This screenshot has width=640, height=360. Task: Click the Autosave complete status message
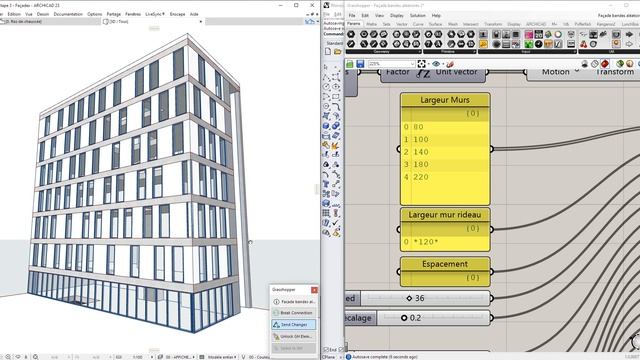(x=384, y=357)
